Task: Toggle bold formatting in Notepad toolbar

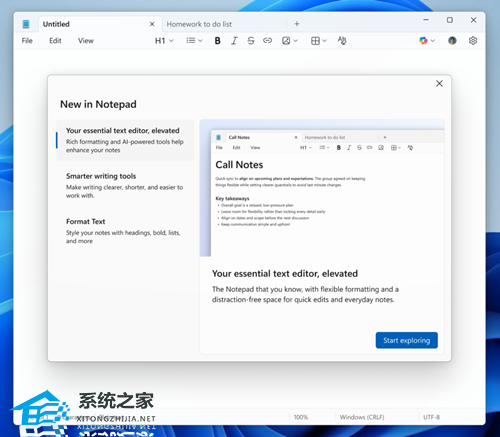Action: pos(217,41)
